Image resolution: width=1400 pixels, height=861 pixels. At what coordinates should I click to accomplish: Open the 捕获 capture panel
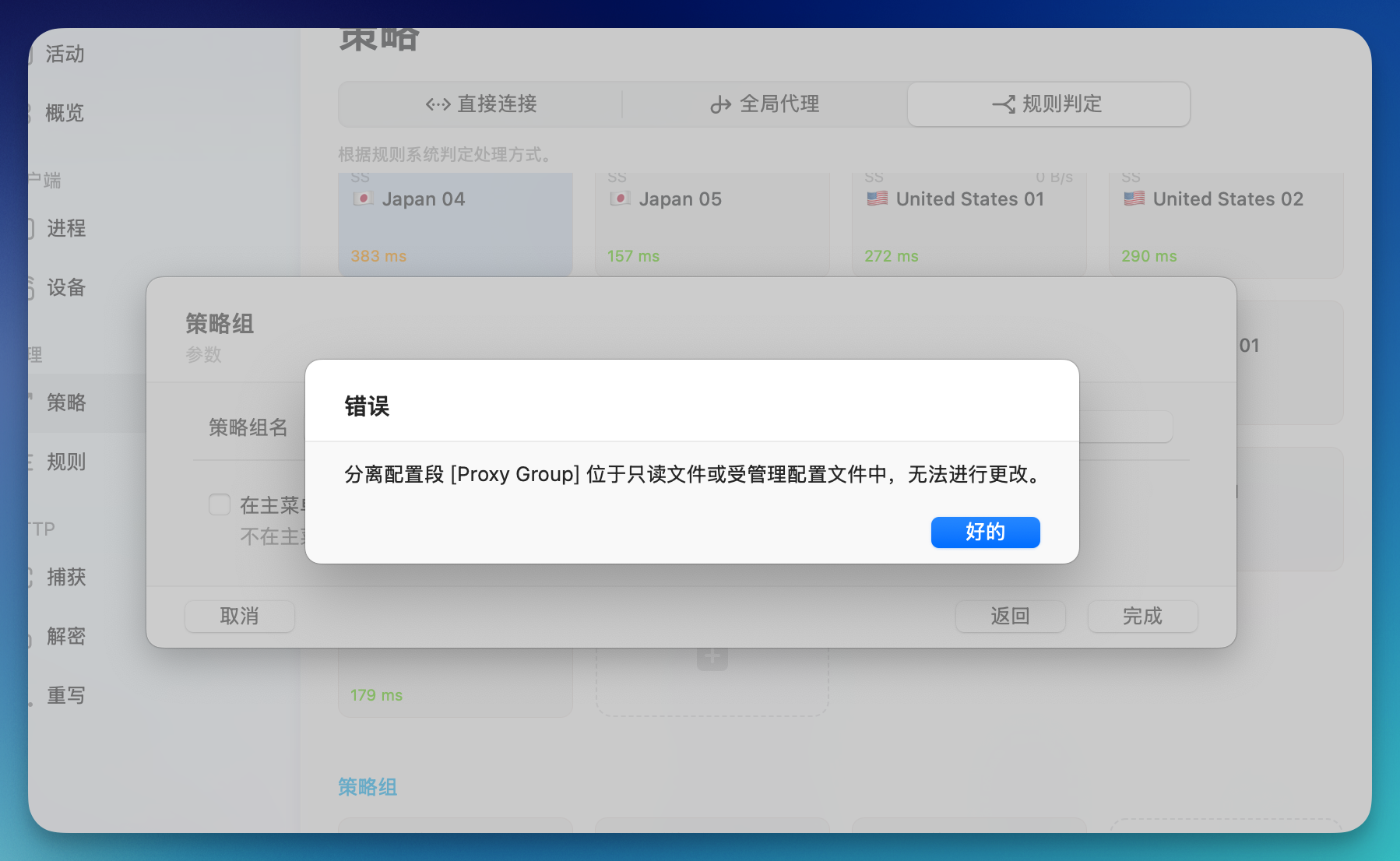(65, 577)
